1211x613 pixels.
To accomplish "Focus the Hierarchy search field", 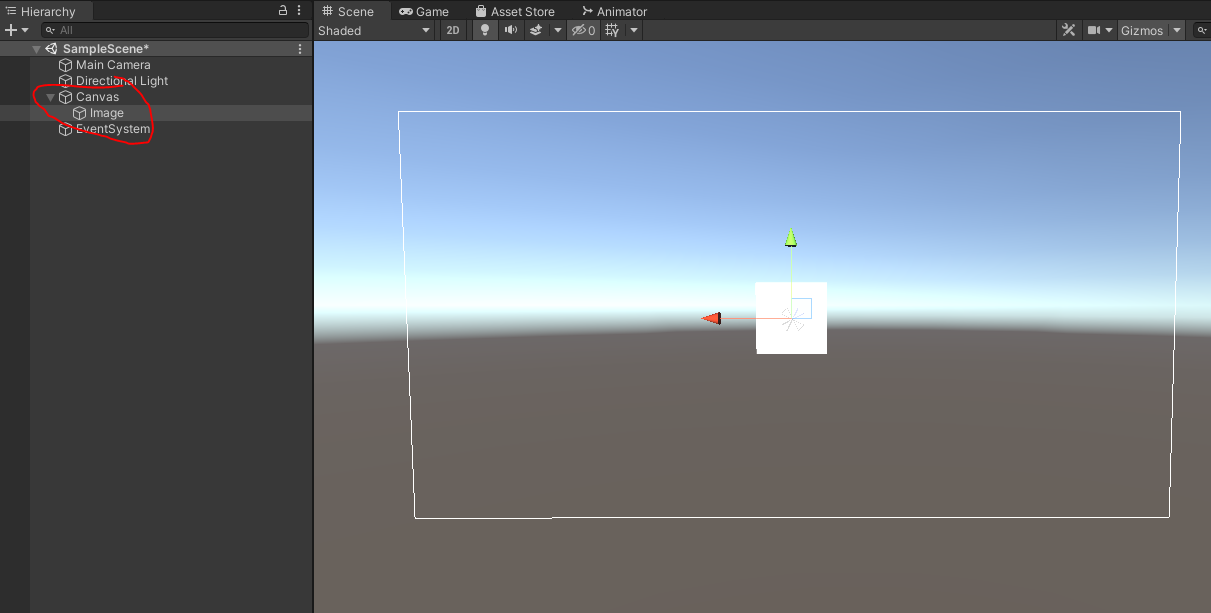I will point(175,30).
